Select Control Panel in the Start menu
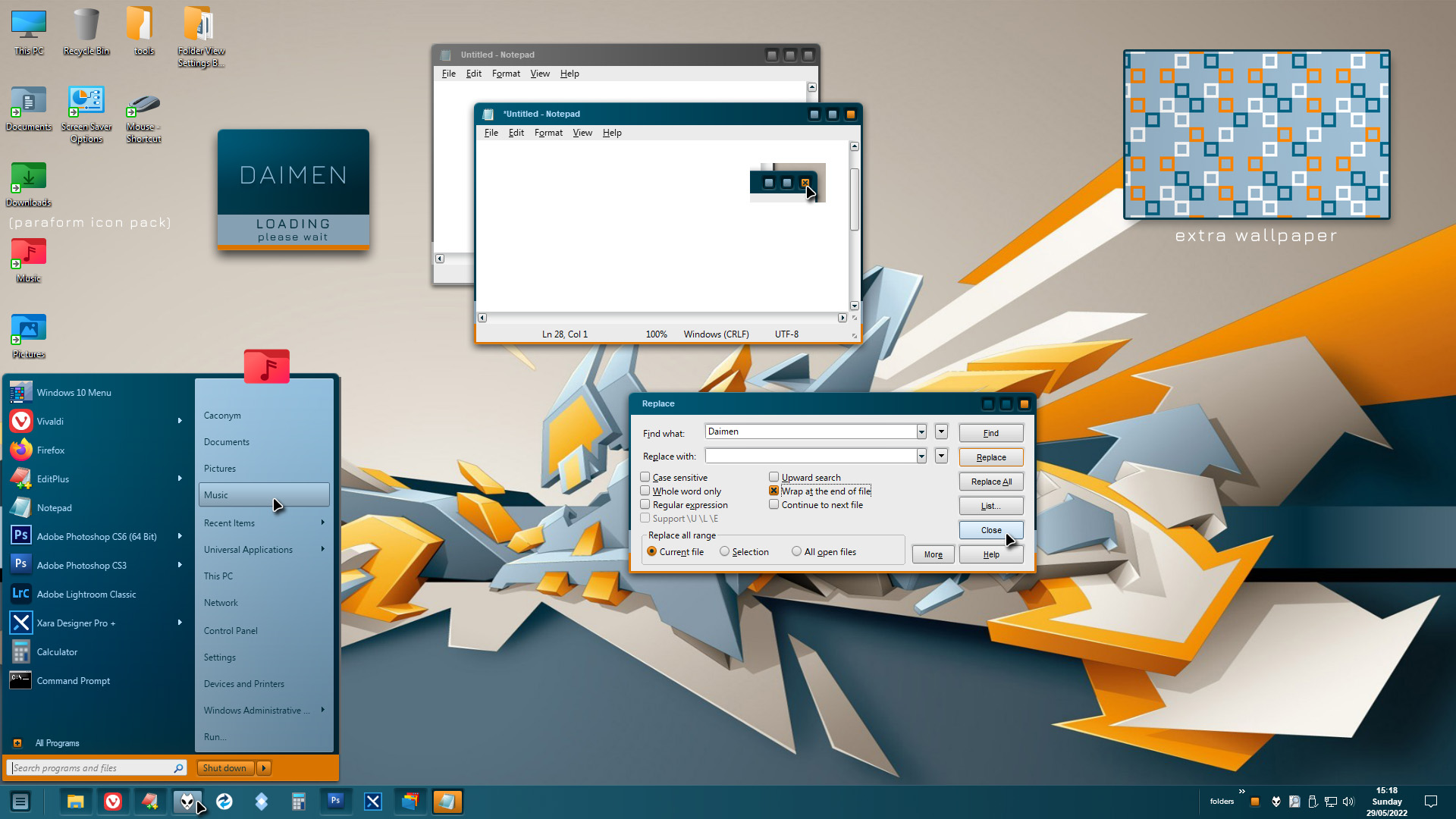Image resolution: width=1456 pixels, height=819 pixels. tap(231, 630)
